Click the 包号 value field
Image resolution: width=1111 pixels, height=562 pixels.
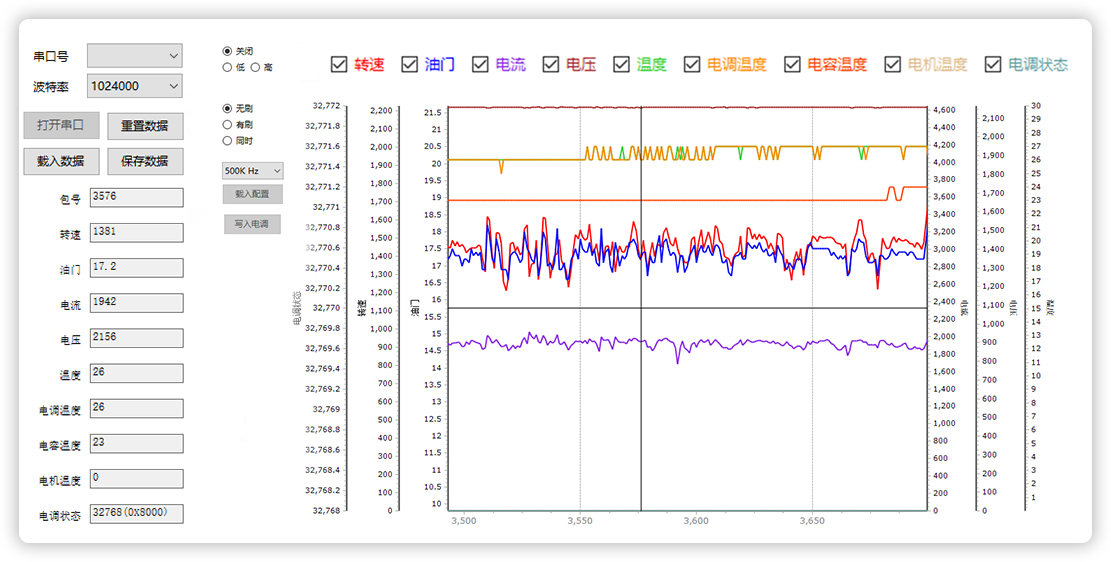(x=136, y=197)
